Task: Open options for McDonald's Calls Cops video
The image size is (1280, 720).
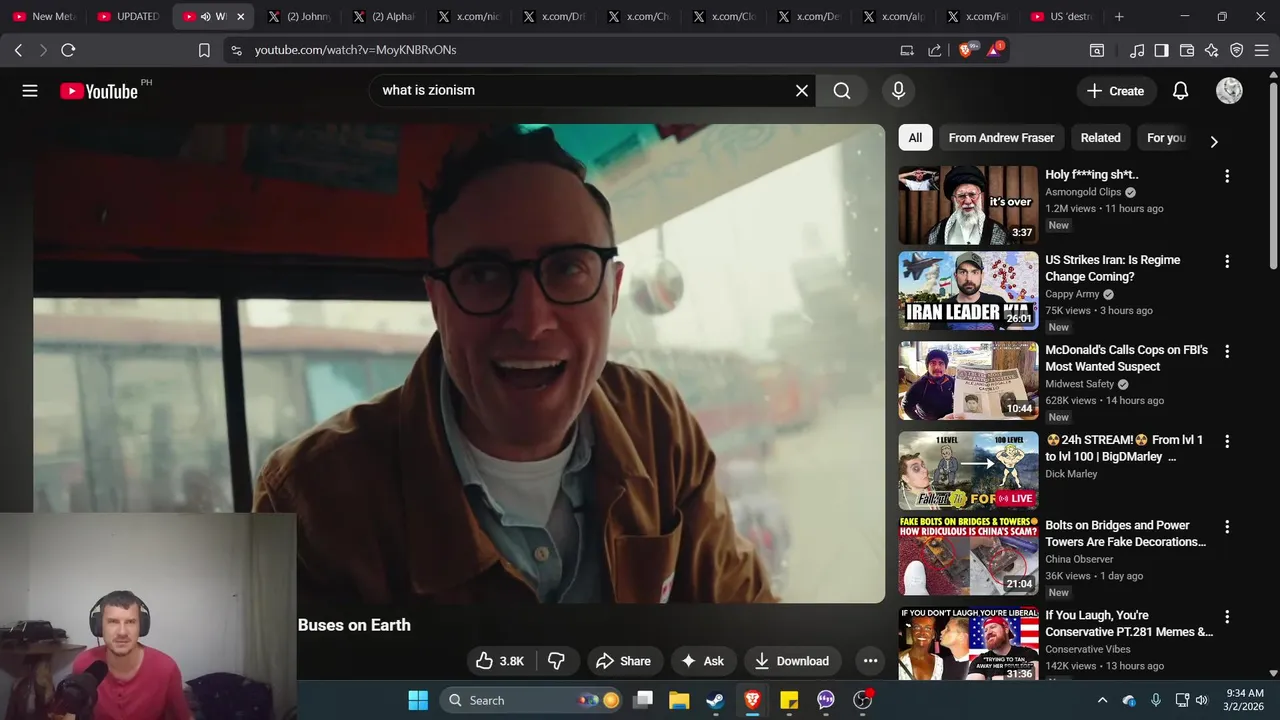Action: 1227,351
